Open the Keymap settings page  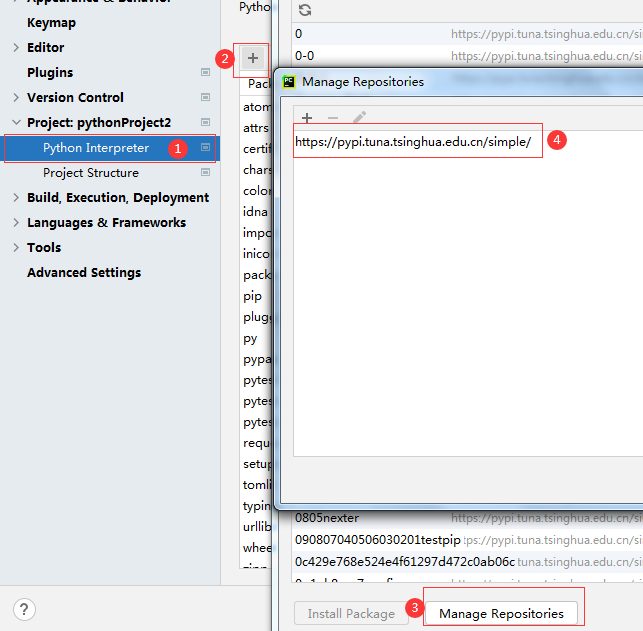click(51, 23)
